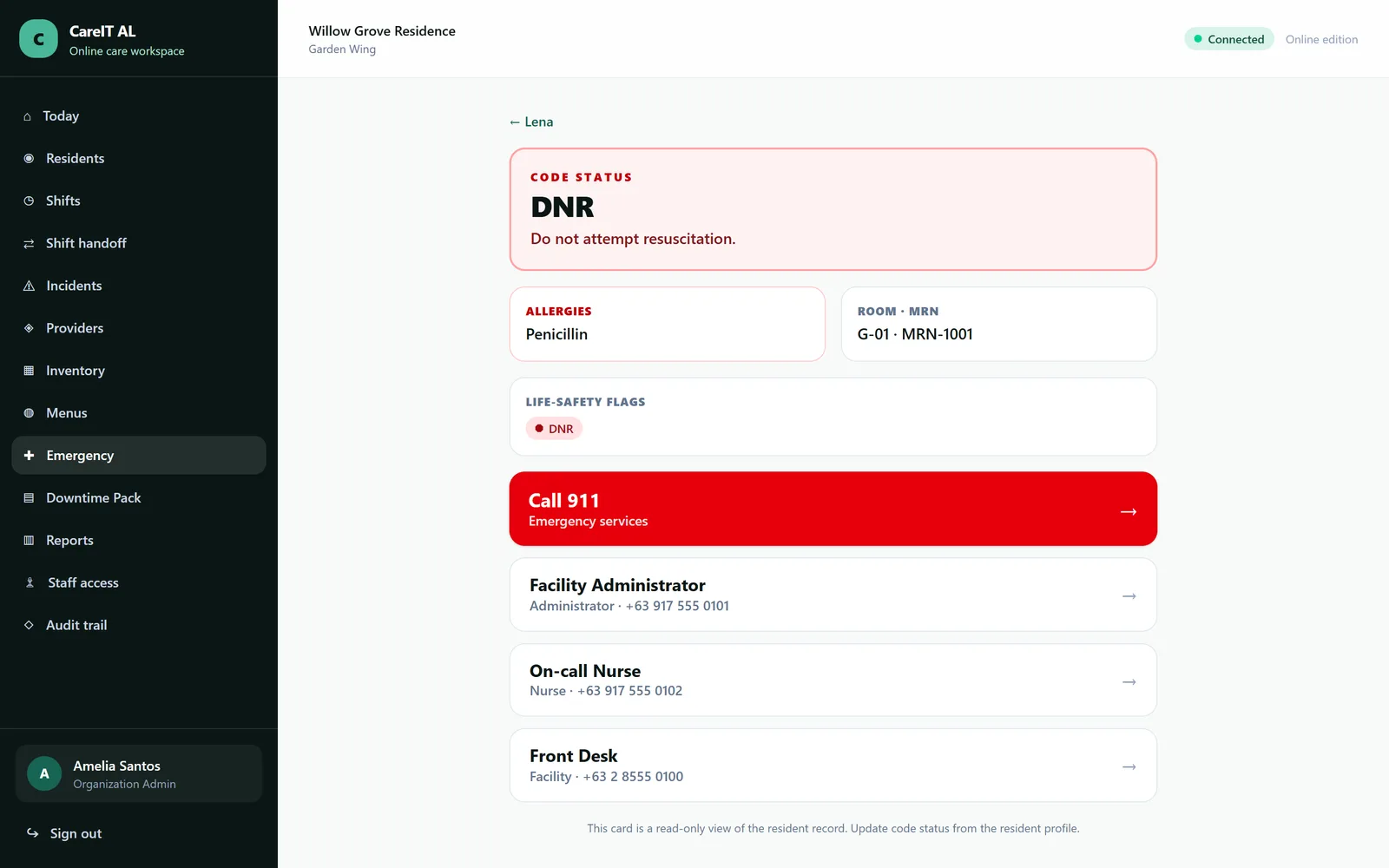Click the Connected status badge

pos(1229,39)
